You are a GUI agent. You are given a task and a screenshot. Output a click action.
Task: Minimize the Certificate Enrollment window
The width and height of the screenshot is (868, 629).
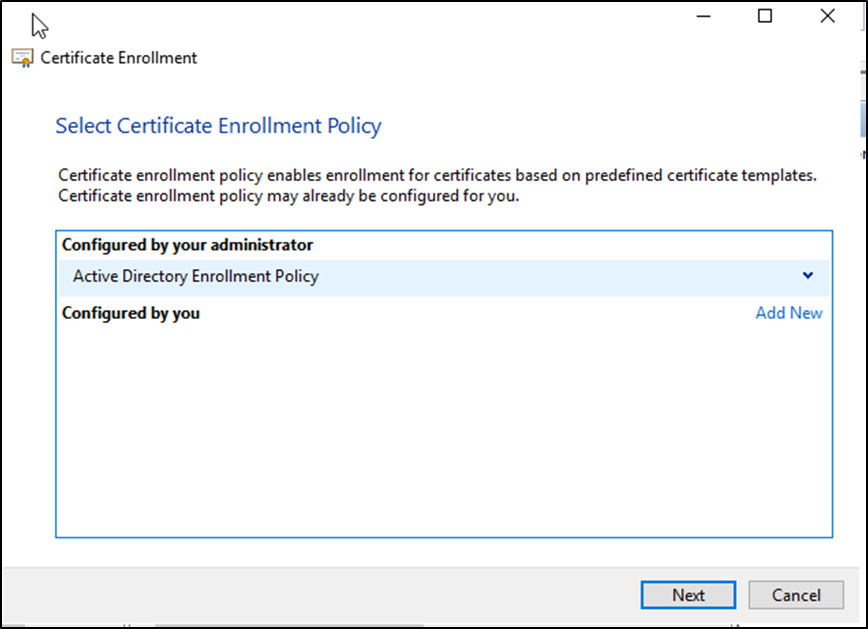[x=703, y=16]
